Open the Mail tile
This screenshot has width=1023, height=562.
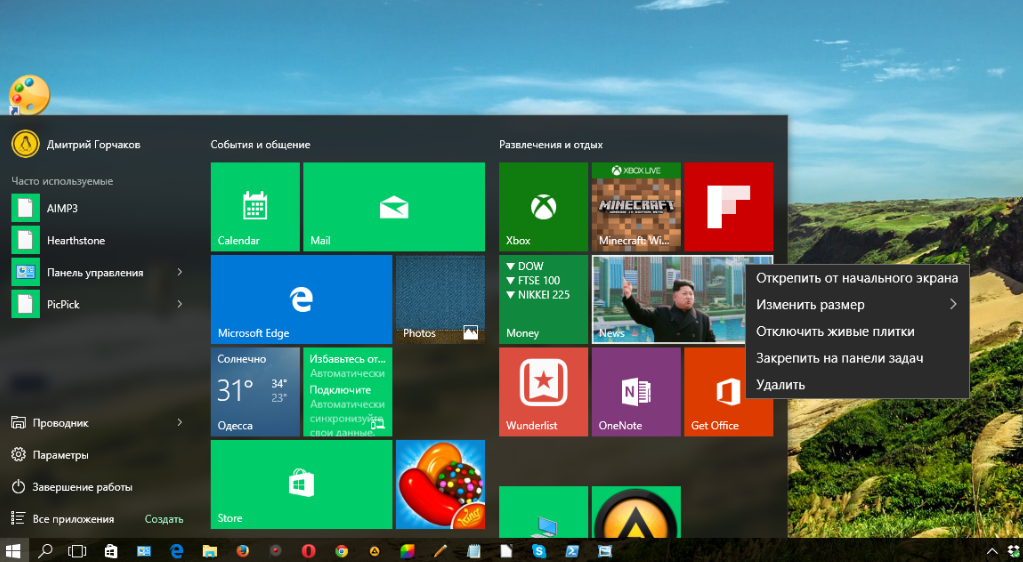pyautogui.click(x=393, y=207)
